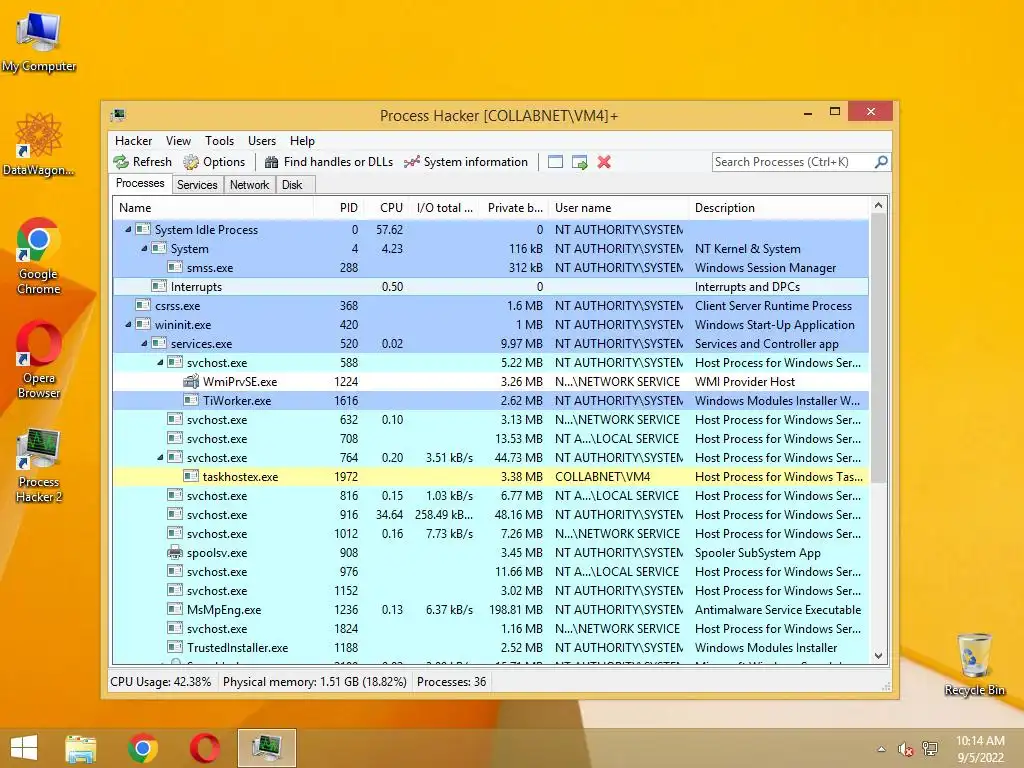This screenshot has width=1024, height=768.
Task: Click Processes: 36 in status bar
Action: pos(451,682)
